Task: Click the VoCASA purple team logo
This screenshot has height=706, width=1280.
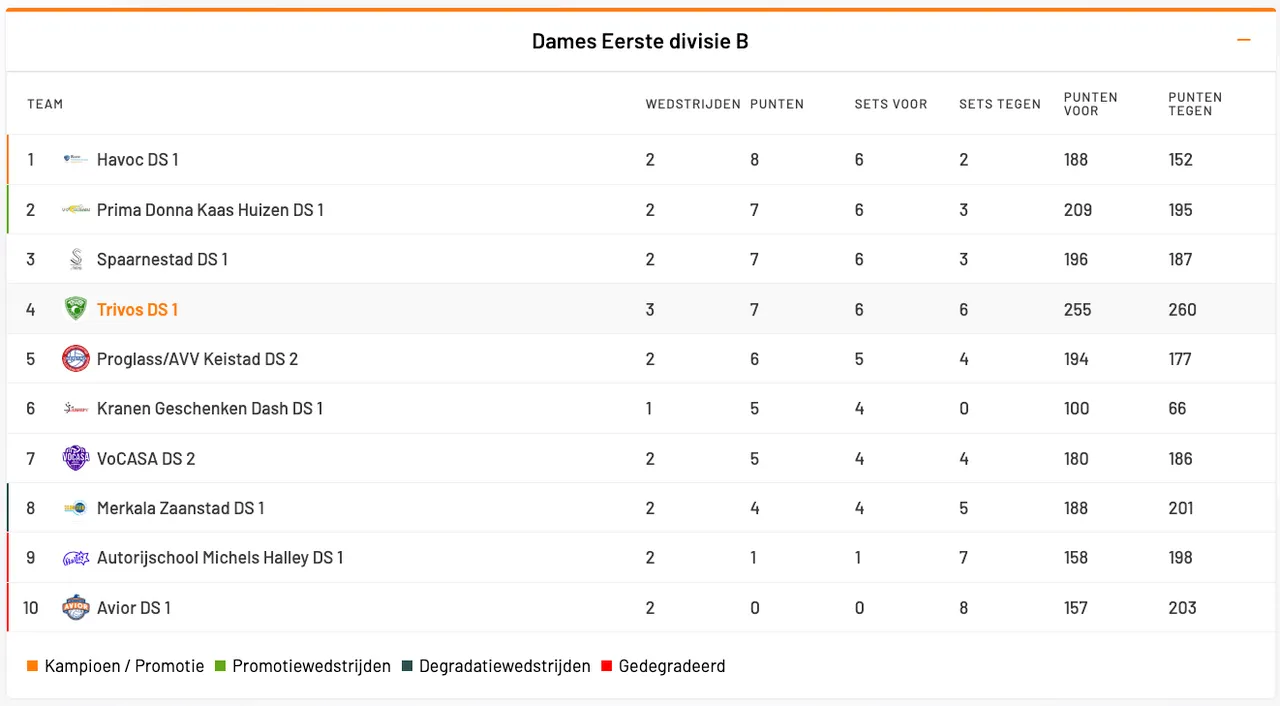Action: (x=76, y=458)
